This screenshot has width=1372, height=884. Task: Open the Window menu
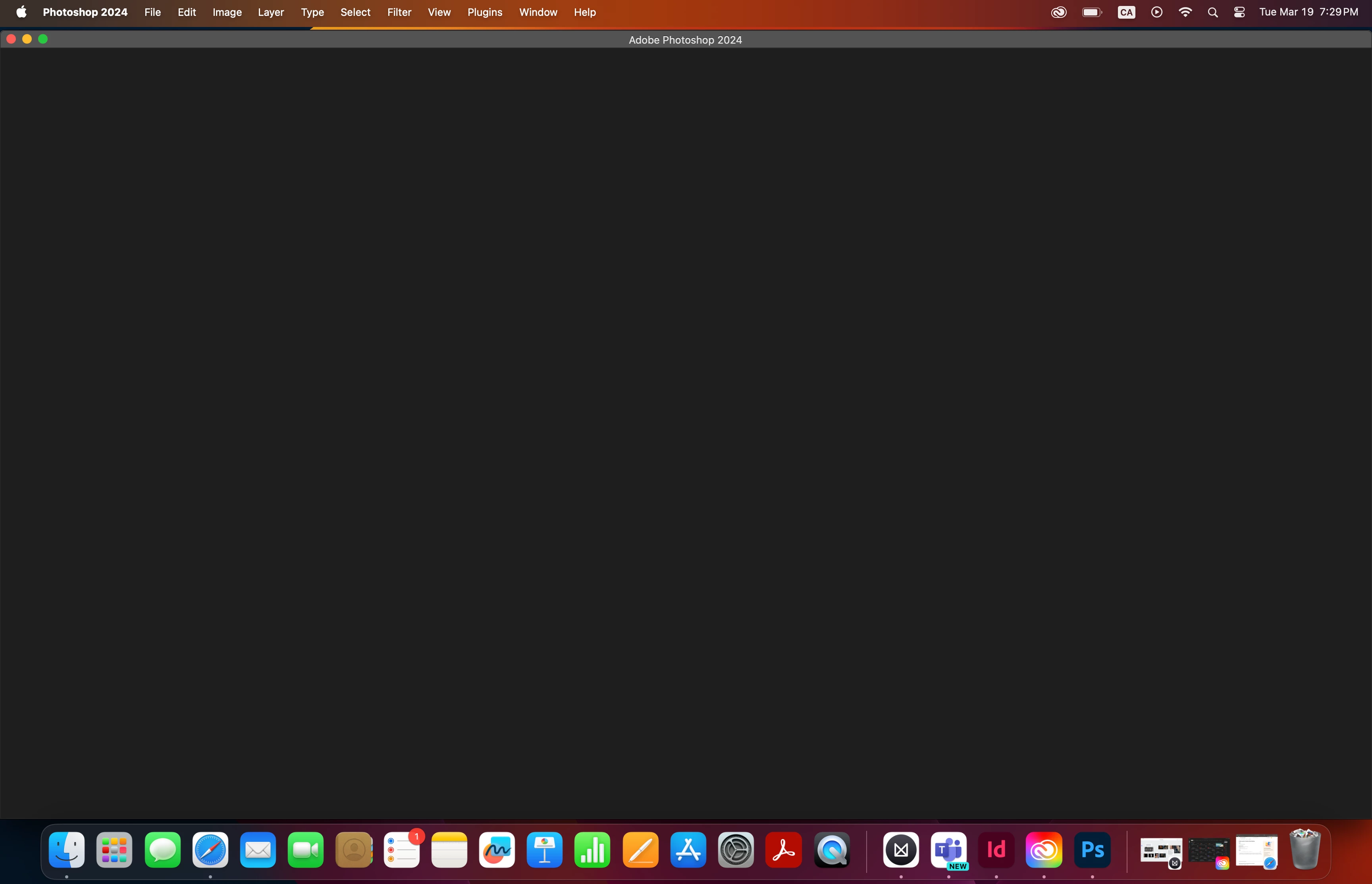point(538,12)
